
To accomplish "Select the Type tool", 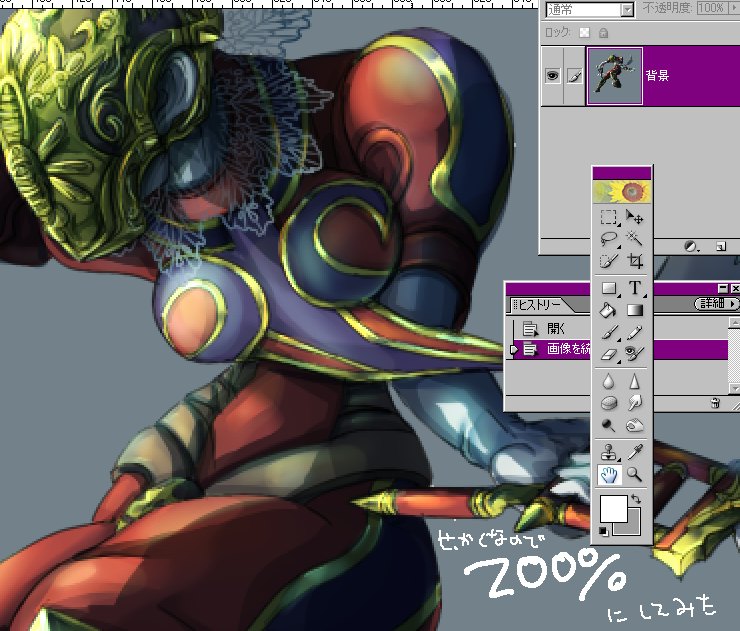I will (x=634, y=288).
